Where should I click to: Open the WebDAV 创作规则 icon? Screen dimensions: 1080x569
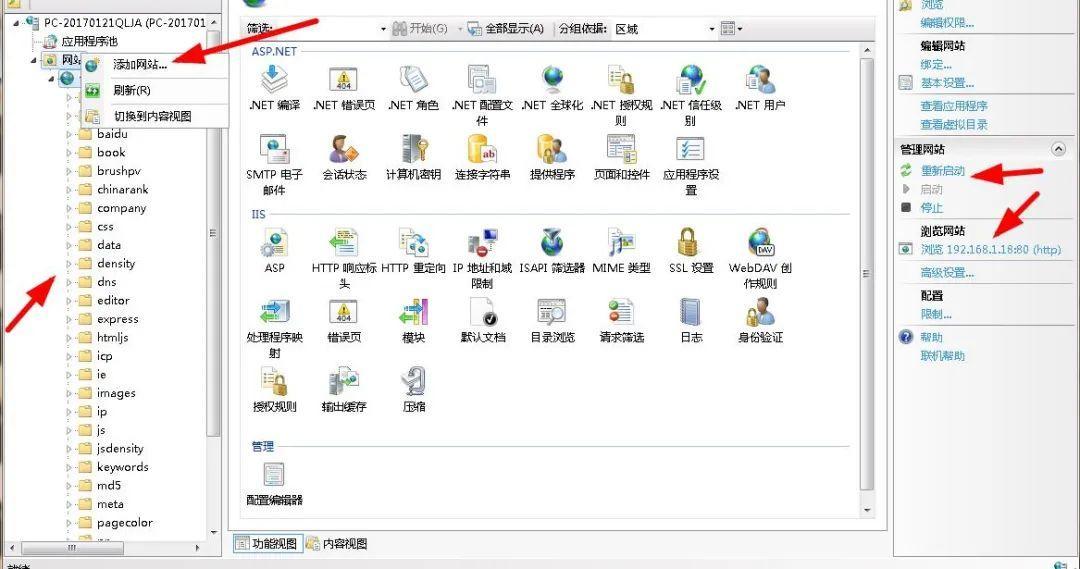pos(760,242)
